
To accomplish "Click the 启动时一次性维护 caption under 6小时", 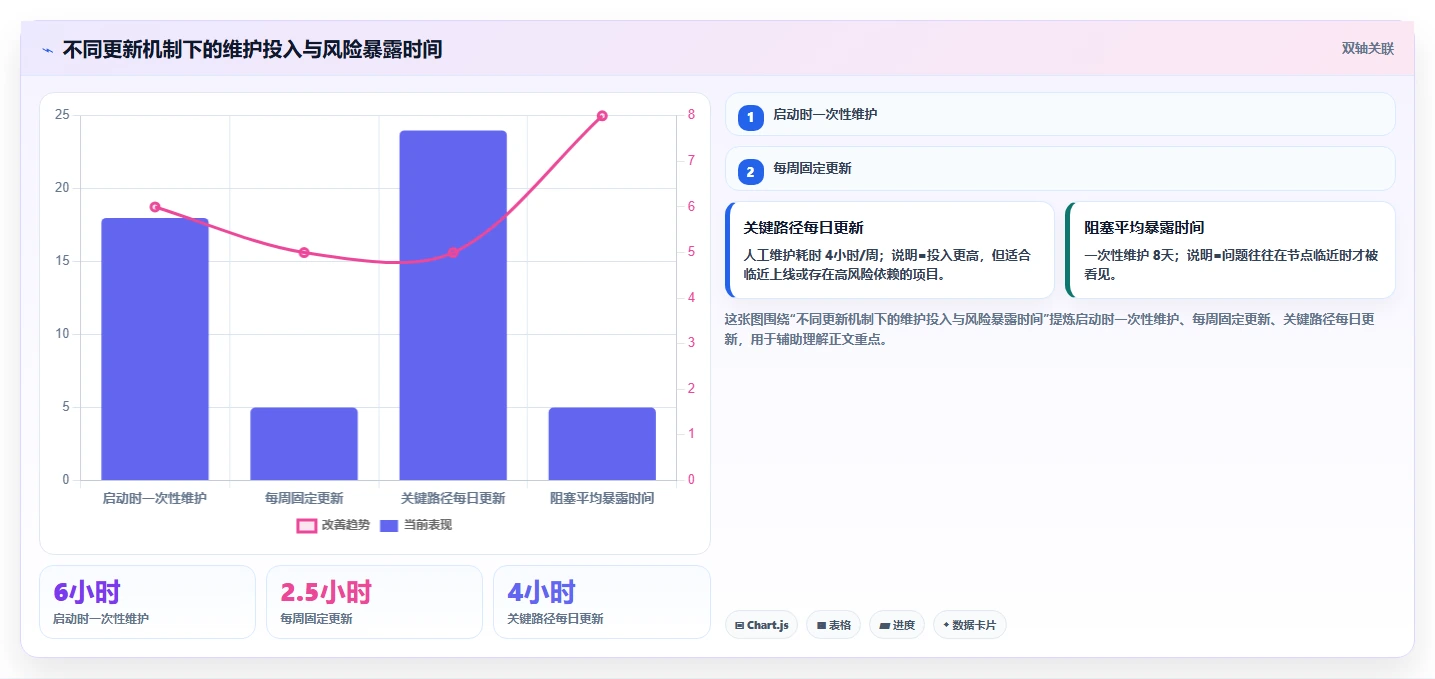I will pyautogui.click(x=101, y=619).
